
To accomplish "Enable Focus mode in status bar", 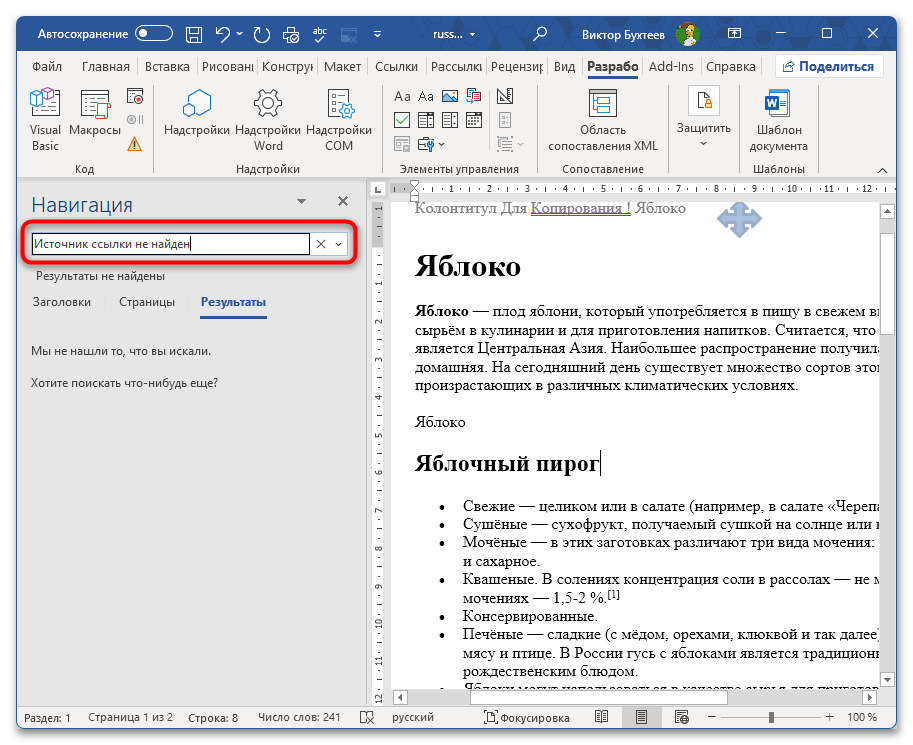I will 527,718.
